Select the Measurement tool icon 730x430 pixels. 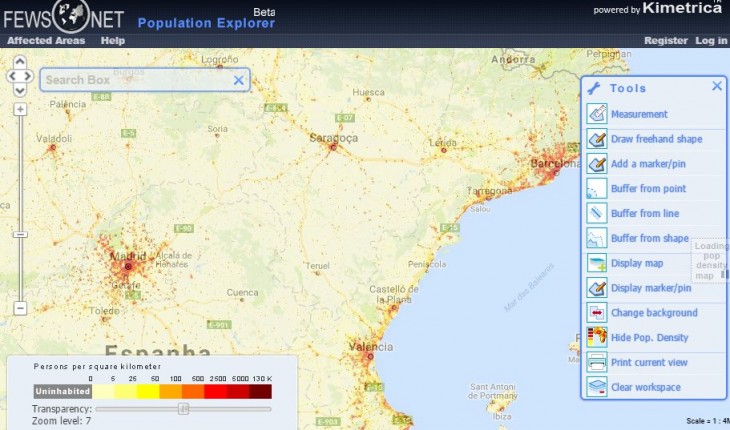click(x=597, y=114)
